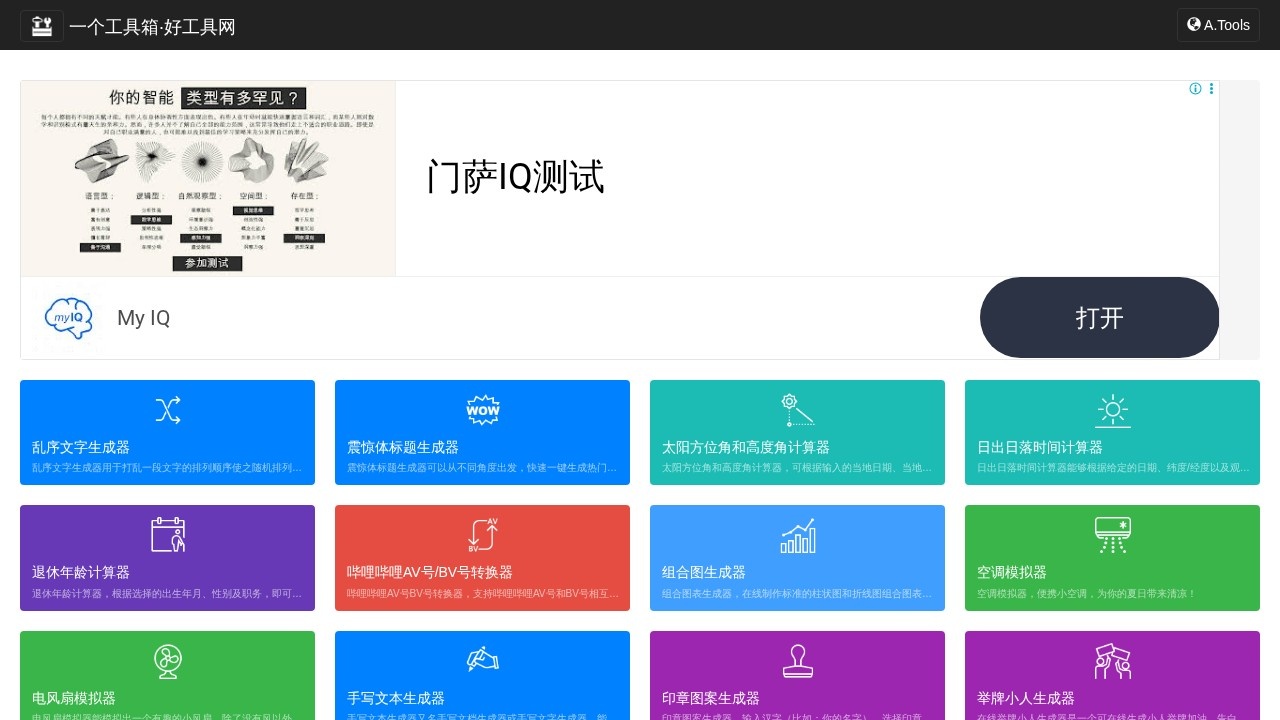Click the sign-holding figures icon on 举牌小人生成器
This screenshot has width=1280, height=720.
(x=1112, y=661)
